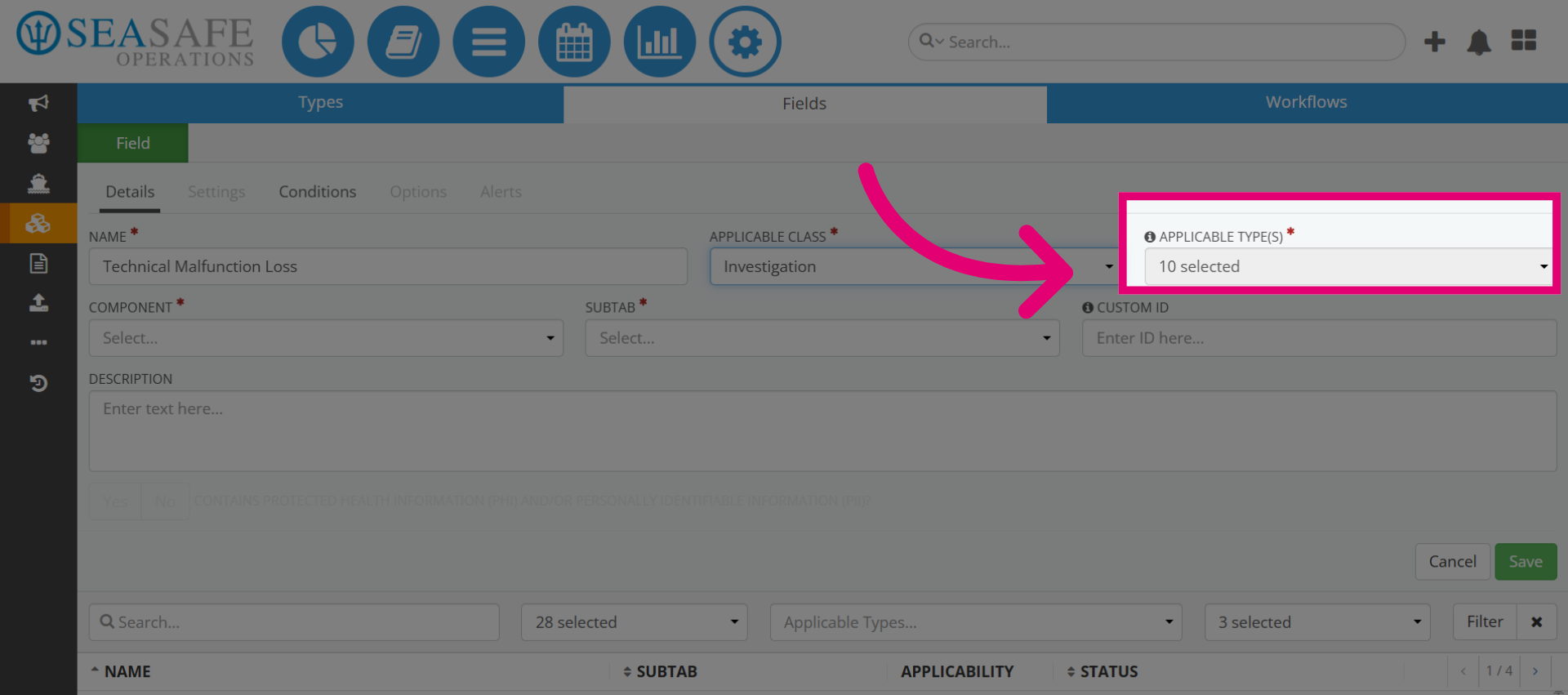Click the Applicable Type(s) info icon
This screenshot has width=1568, height=695.
coord(1150,237)
